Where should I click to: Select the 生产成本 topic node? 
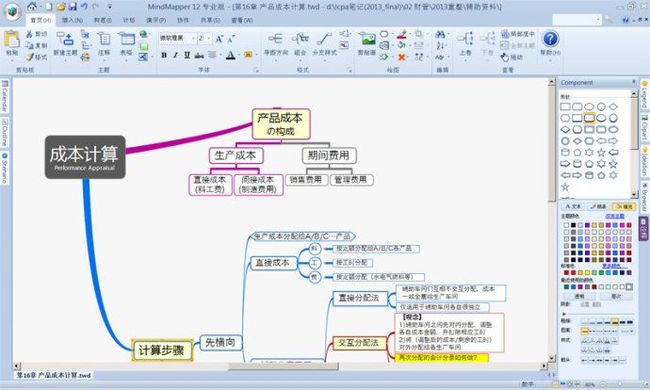pos(236,155)
